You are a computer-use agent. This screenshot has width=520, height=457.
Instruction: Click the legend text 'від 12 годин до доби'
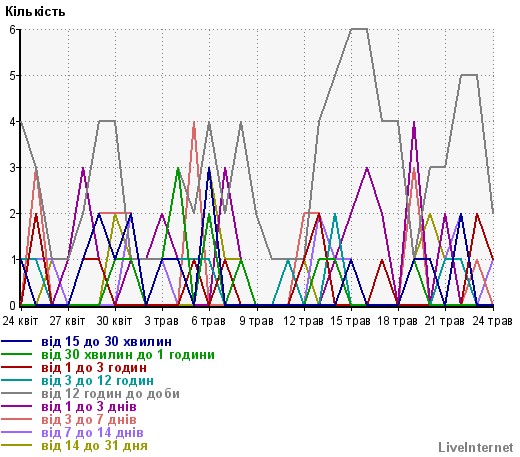click(110, 394)
